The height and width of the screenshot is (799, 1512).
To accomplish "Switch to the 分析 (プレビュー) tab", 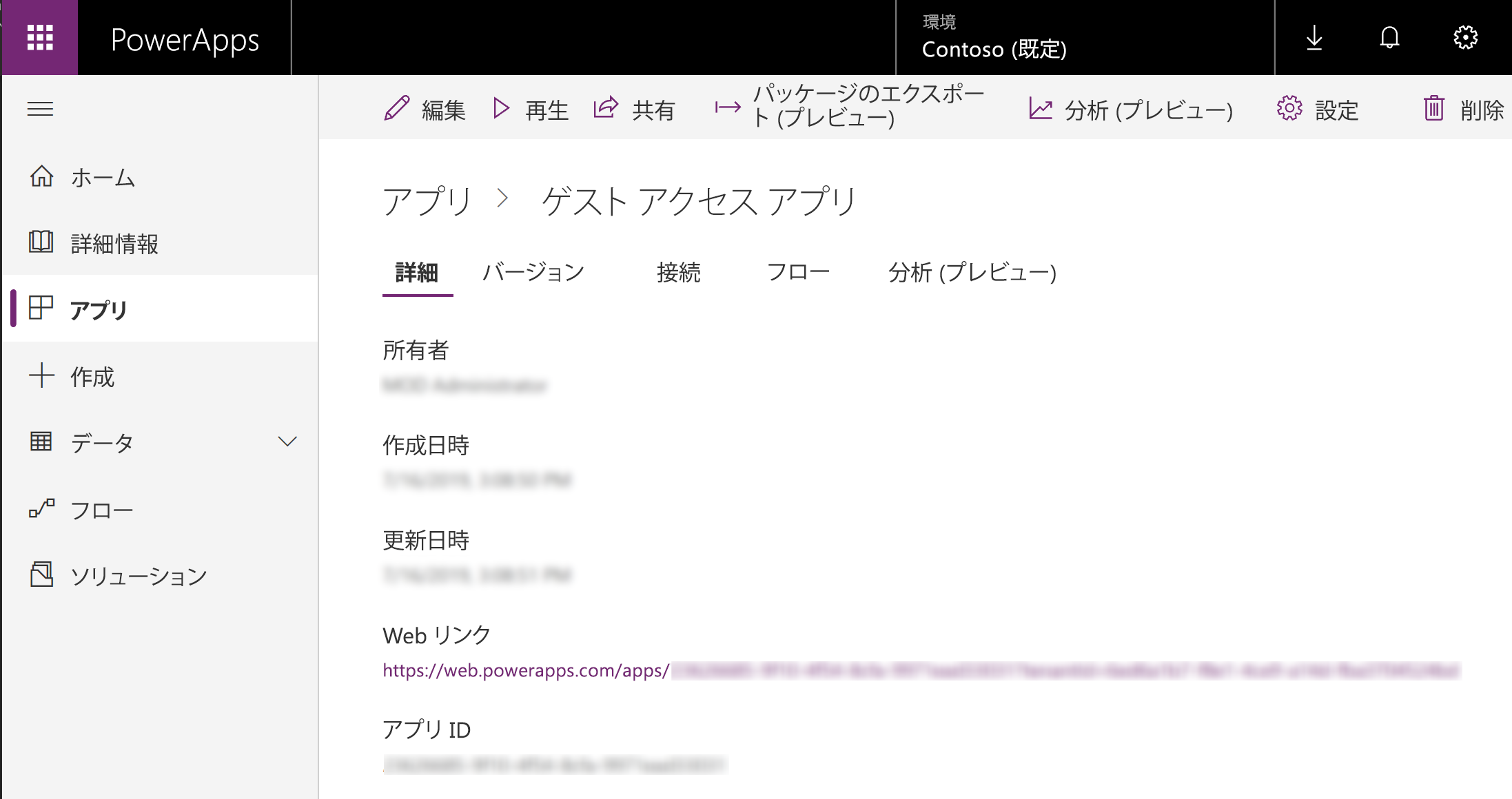I will 972,272.
